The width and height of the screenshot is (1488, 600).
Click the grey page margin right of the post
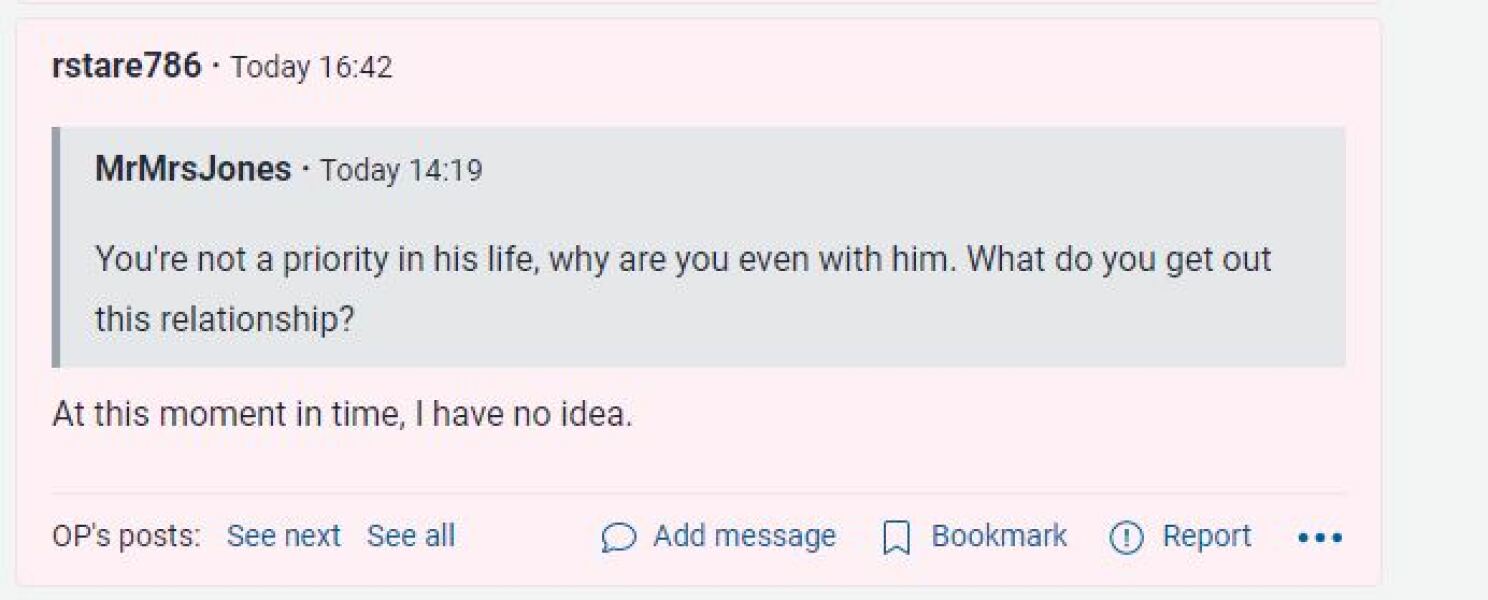coord(1436,300)
